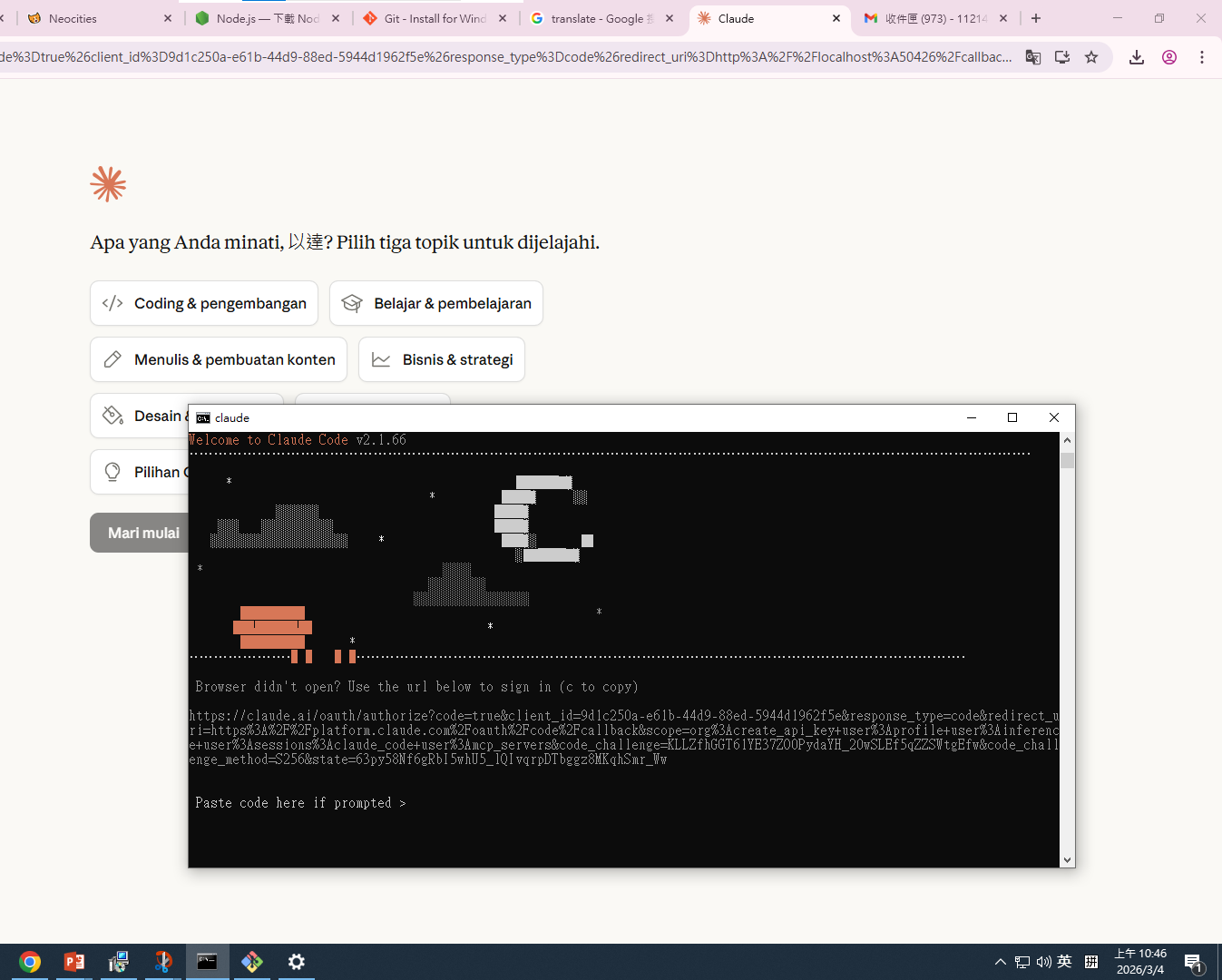Open the Settings gear in taskbar
This screenshot has width=1222, height=980.
tap(297, 962)
